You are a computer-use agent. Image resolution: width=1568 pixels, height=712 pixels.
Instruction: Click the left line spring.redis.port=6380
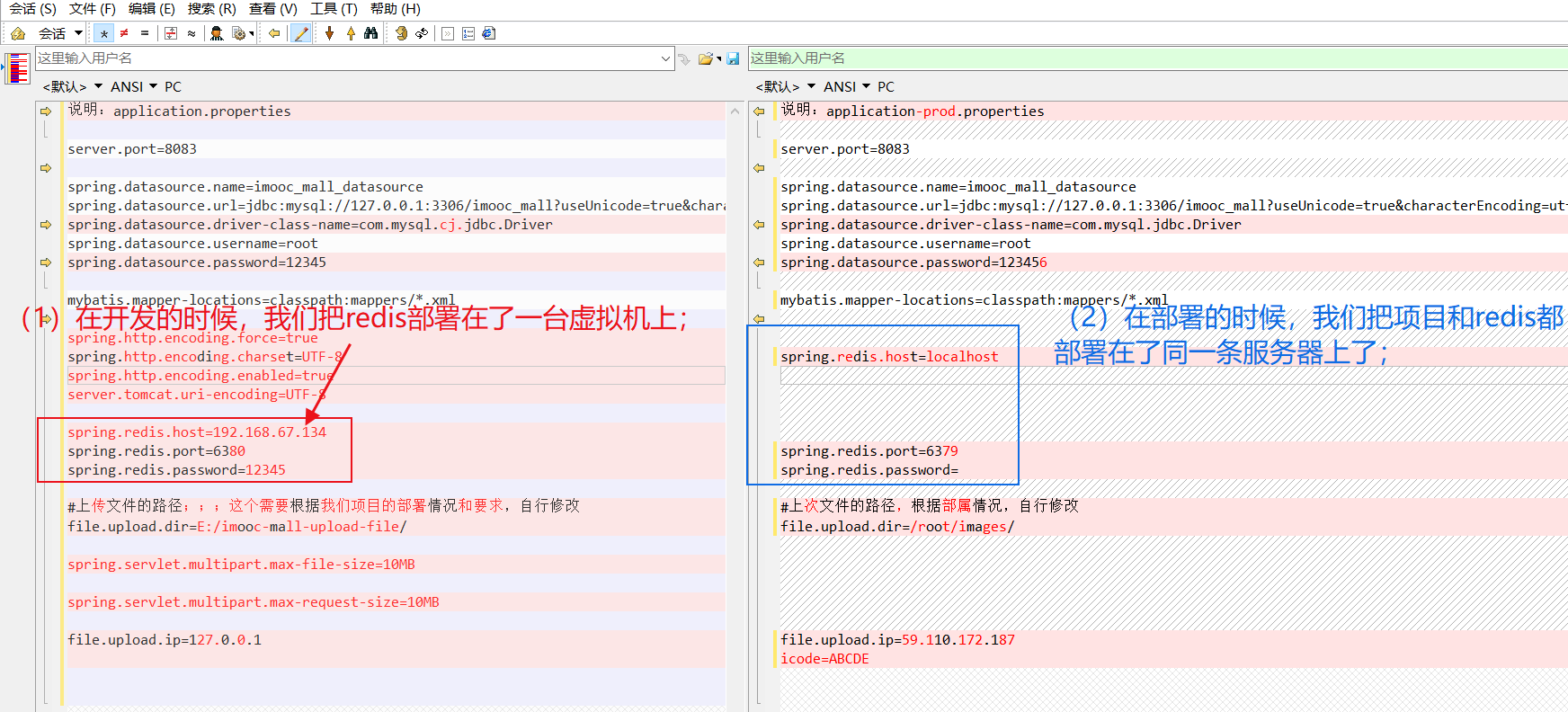click(x=156, y=451)
